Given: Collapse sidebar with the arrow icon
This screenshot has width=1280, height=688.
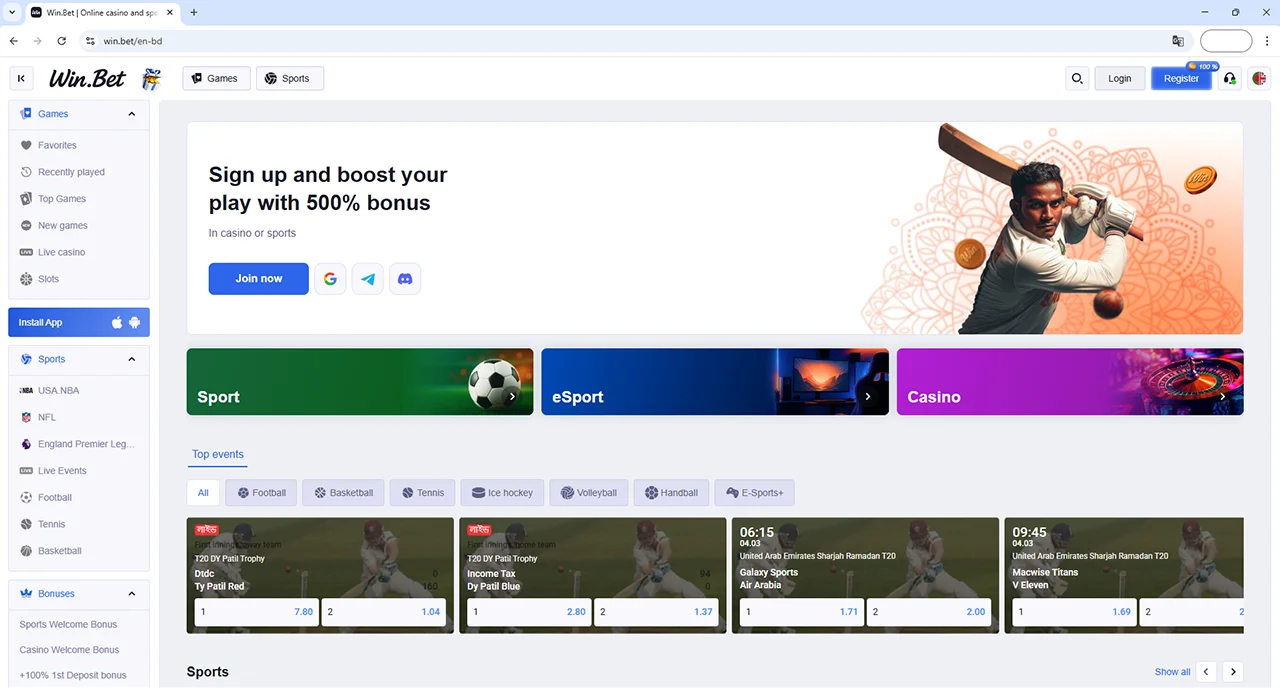Looking at the screenshot, I should (21, 78).
